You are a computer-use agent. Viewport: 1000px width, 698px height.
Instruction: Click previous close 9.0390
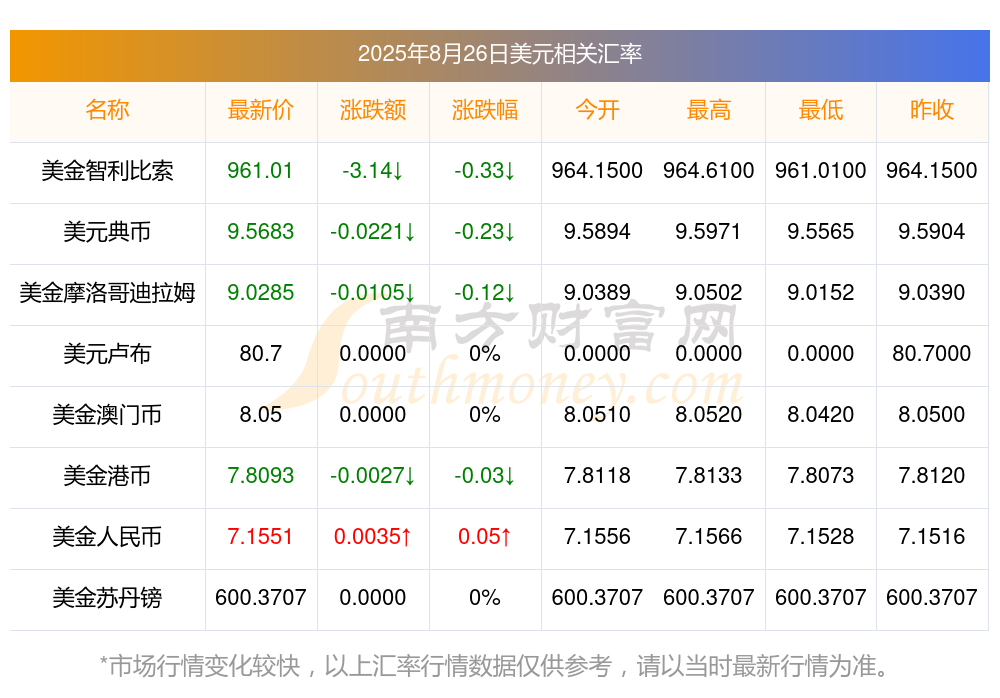point(932,293)
